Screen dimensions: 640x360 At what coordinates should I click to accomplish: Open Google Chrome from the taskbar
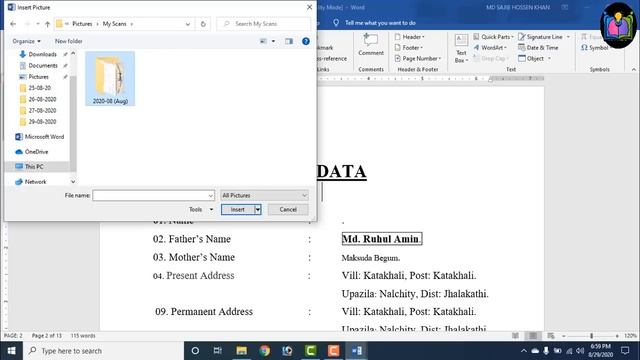264,351
